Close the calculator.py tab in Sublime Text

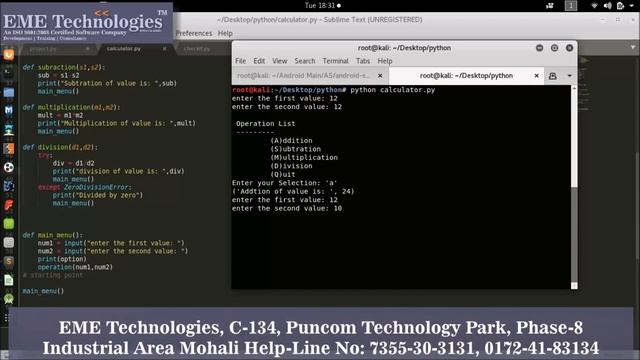pos(164,49)
